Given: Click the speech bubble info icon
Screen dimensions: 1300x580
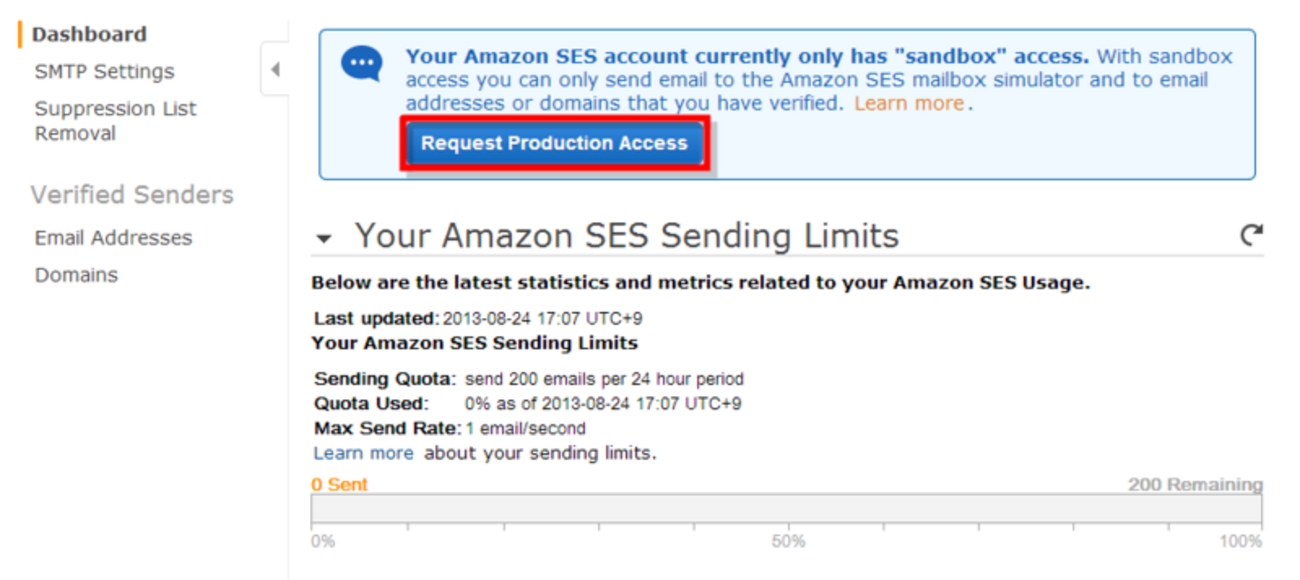Looking at the screenshot, I should coord(361,64).
